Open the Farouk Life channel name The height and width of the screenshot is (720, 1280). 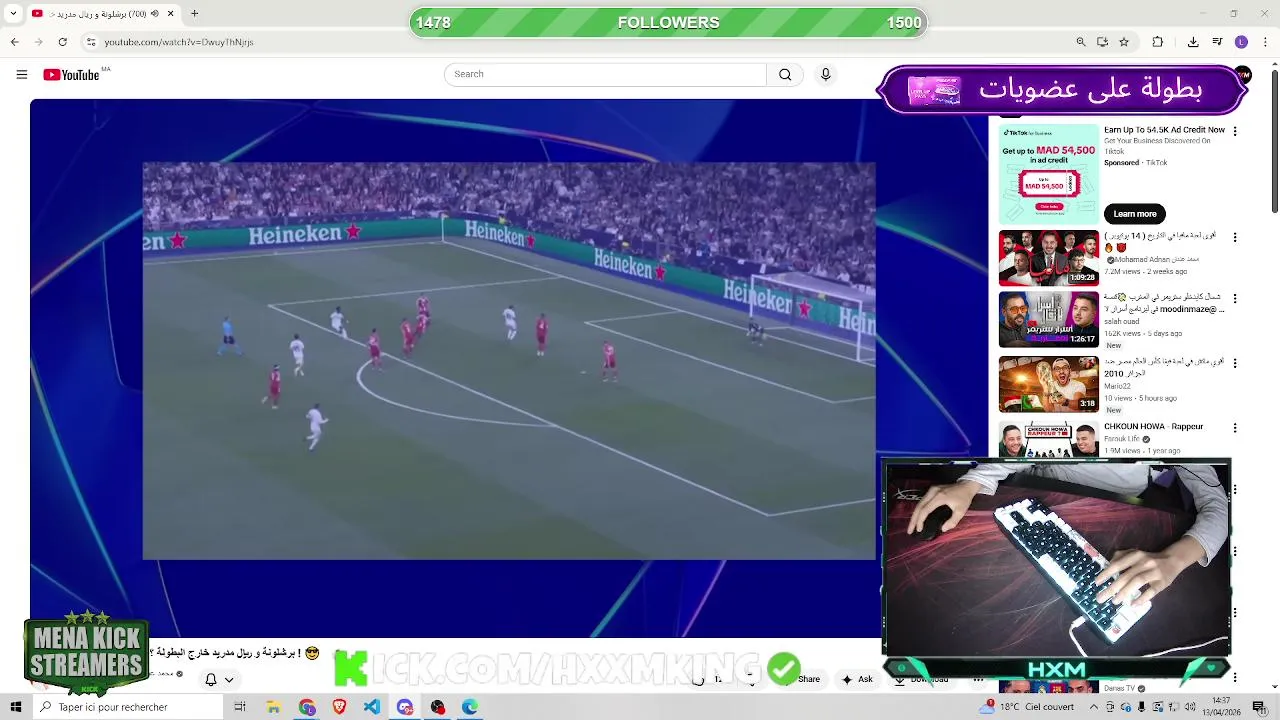tap(1122, 439)
